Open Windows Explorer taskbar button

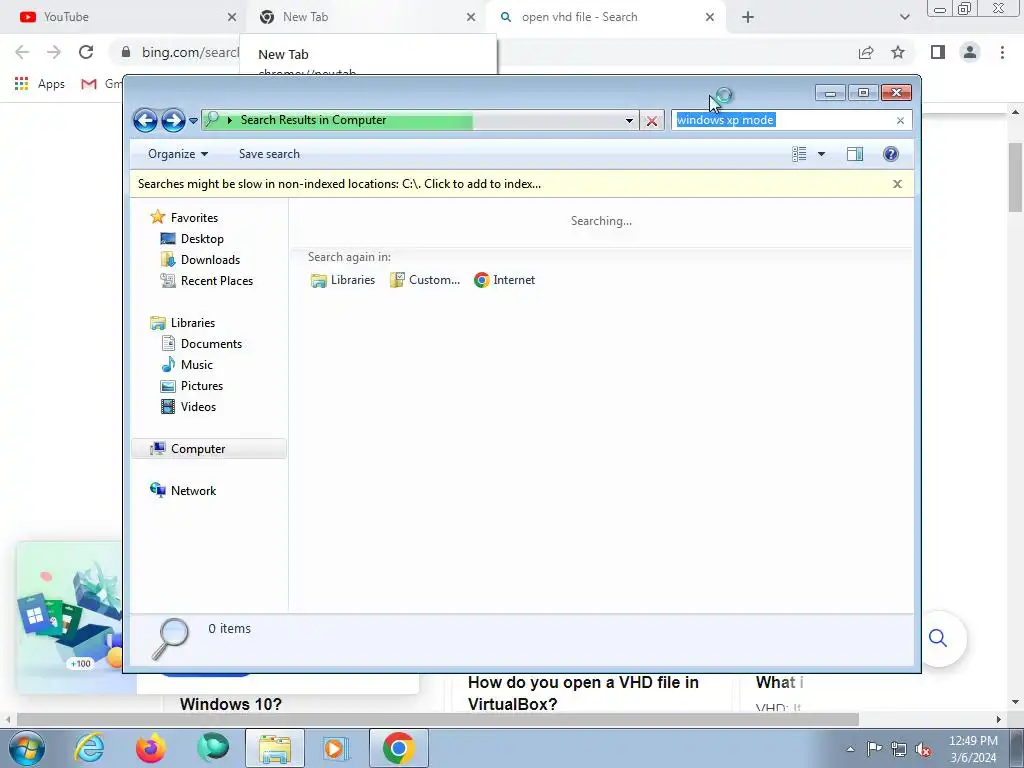pos(275,748)
